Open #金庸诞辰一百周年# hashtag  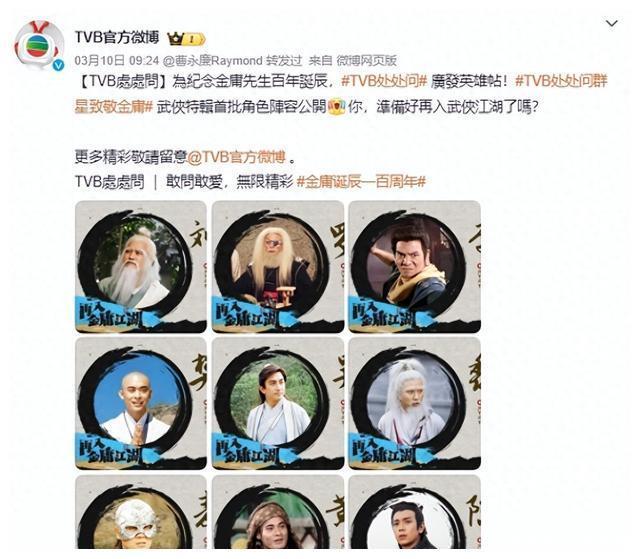point(361,181)
